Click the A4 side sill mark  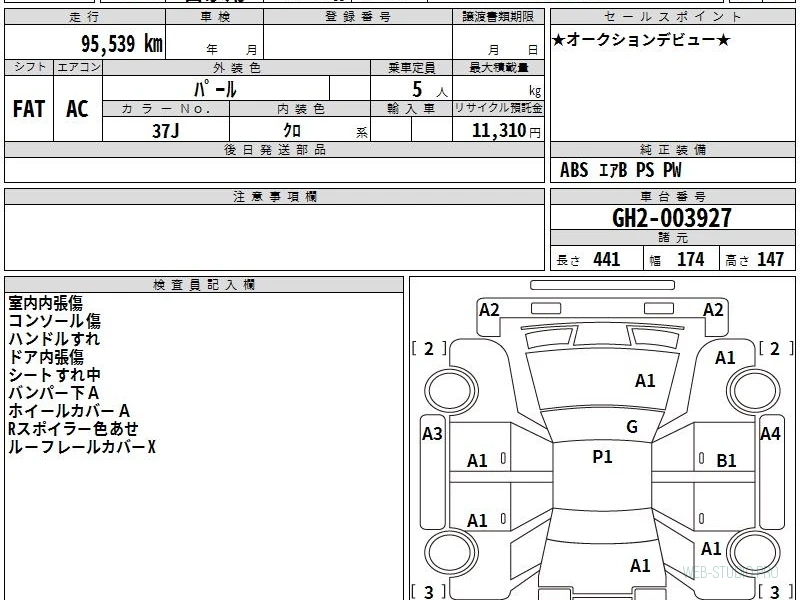[x=770, y=434]
